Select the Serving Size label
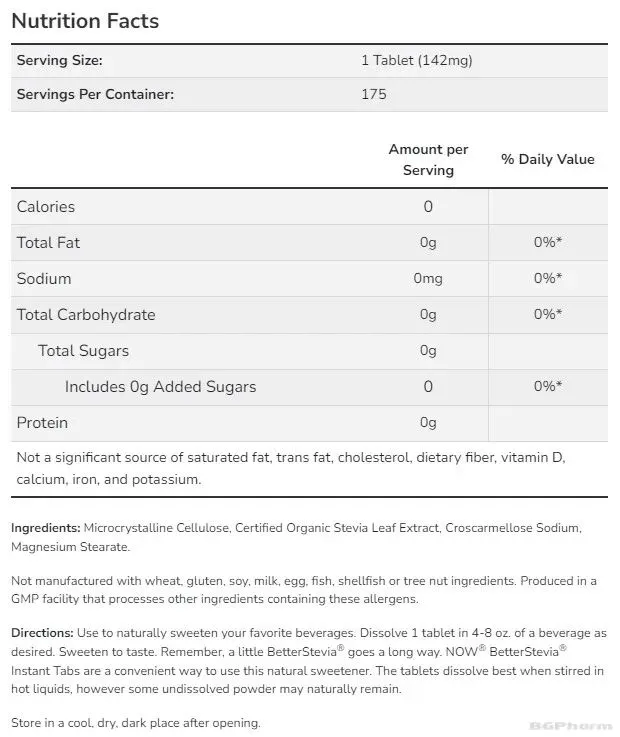This screenshot has height=737, width=620. pos(60,61)
